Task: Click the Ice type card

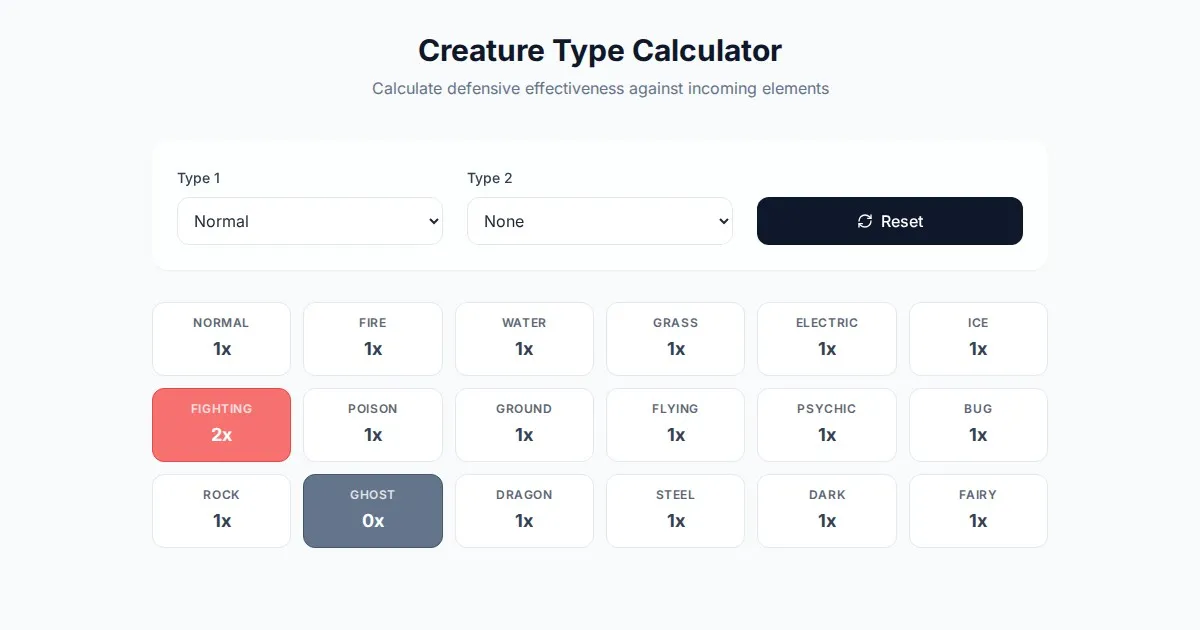Action: tap(978, 339)
